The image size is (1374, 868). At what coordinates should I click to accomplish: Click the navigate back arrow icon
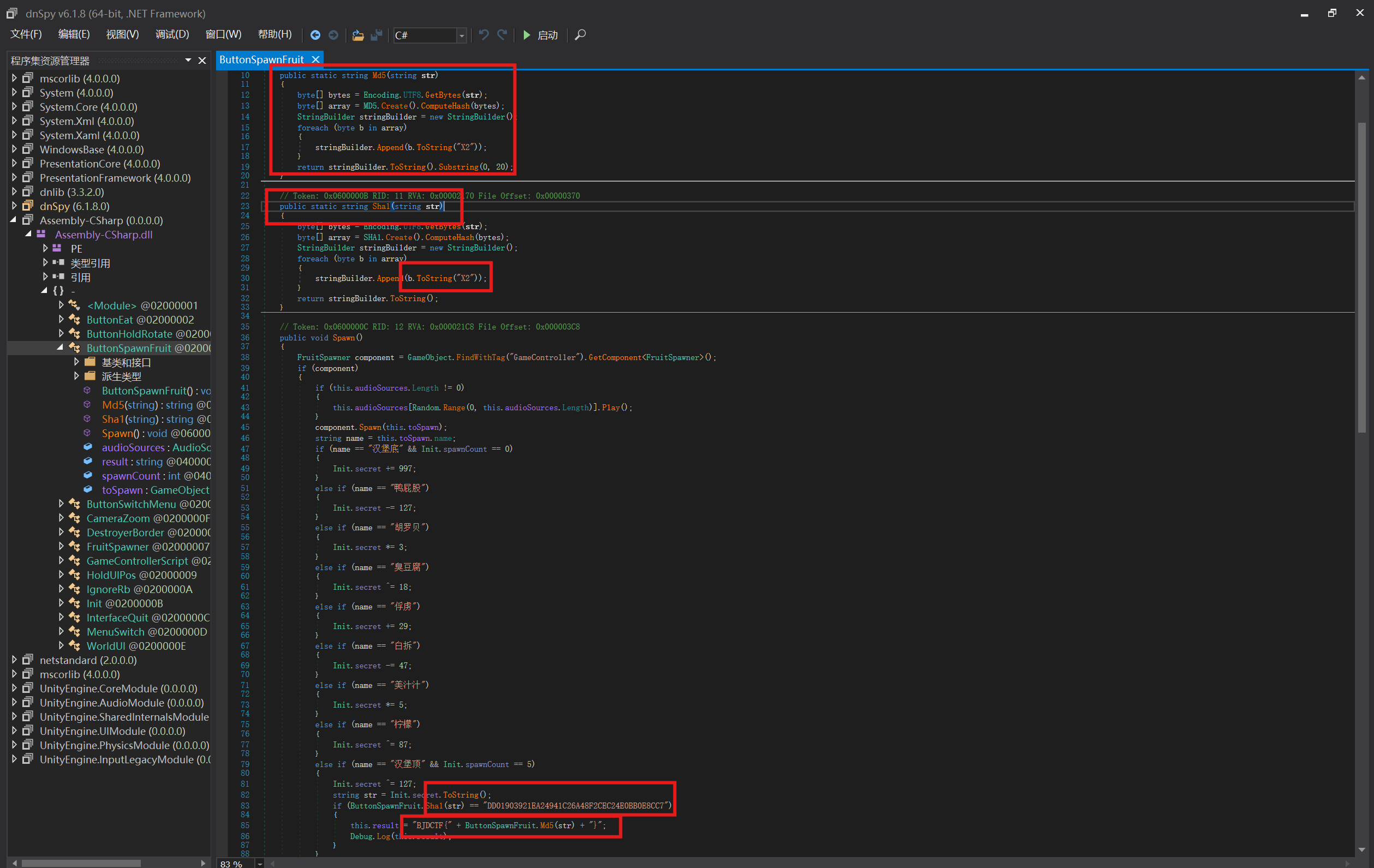315,35
